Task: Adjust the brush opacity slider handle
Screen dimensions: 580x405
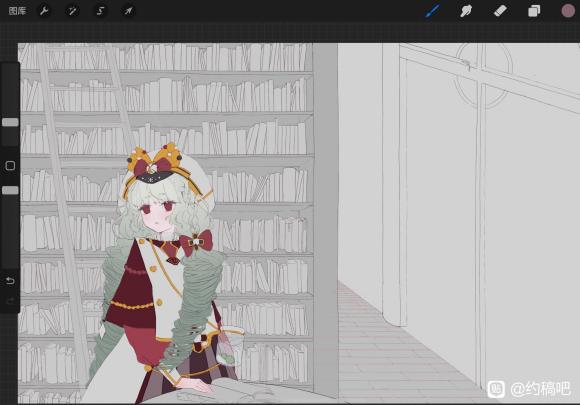Action: (10, 190)
